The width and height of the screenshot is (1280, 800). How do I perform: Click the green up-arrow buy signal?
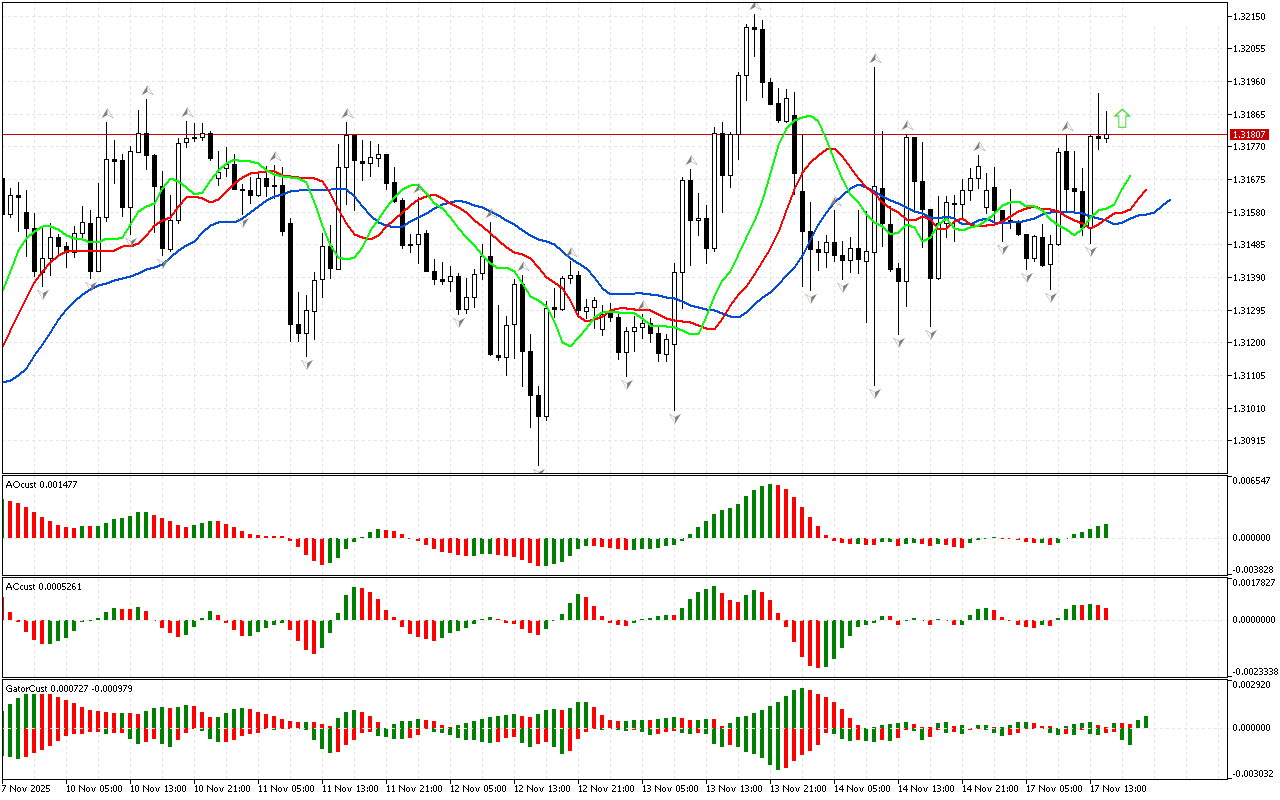[x=1122, y=119]
